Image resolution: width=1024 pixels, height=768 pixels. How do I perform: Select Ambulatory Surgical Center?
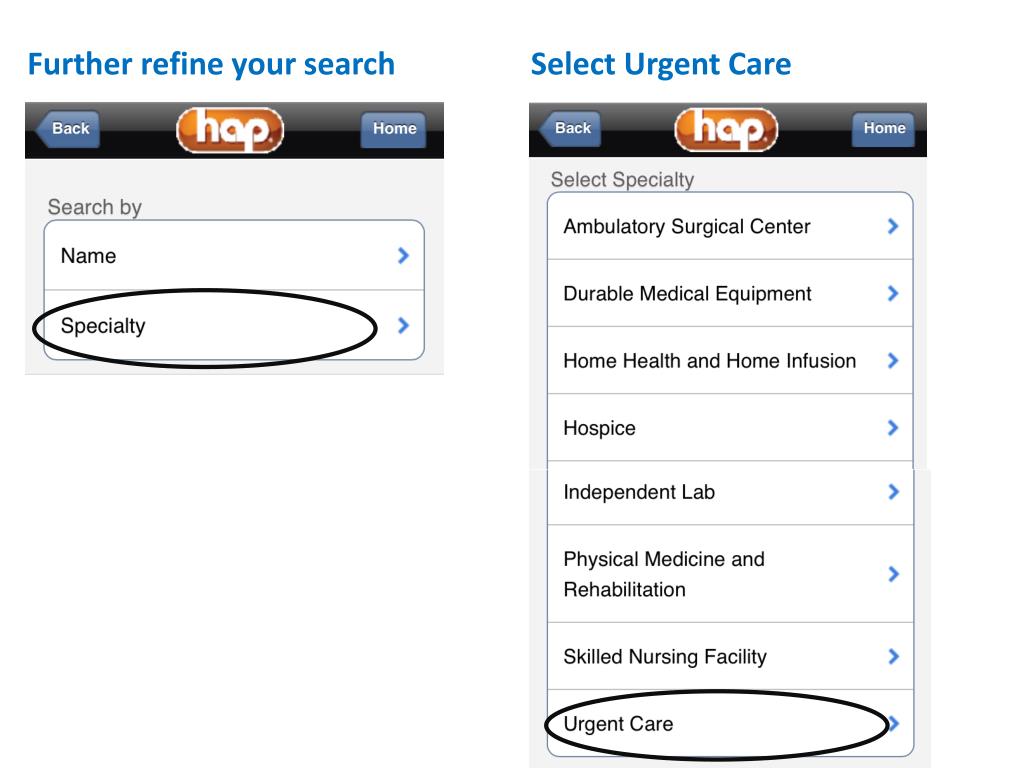[730, 226]
